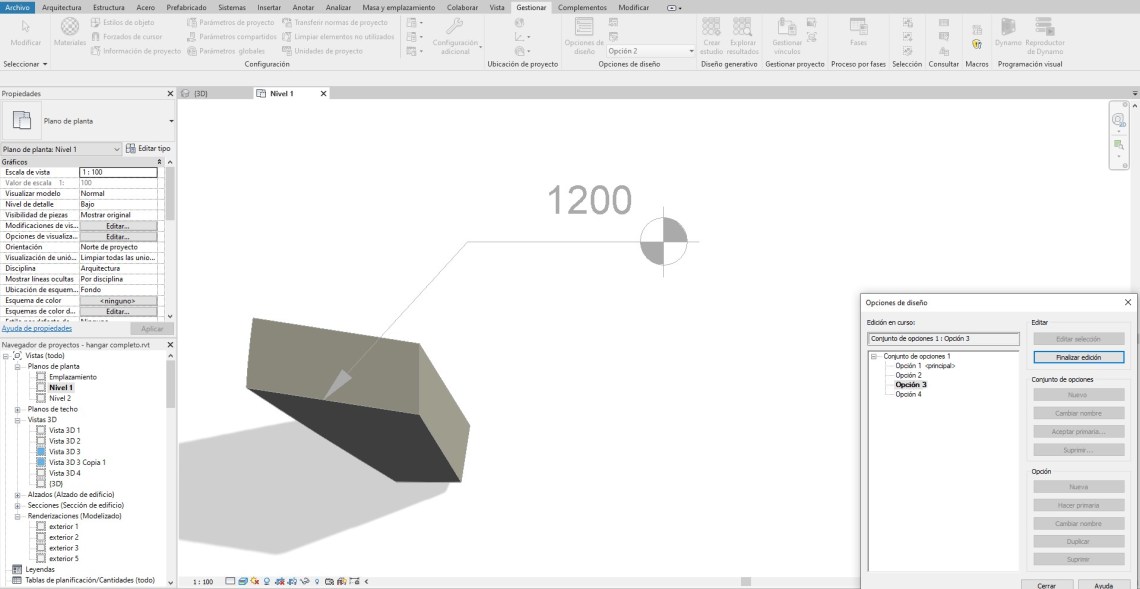Open the Ayuda de propiedades link
Screen dimensions: 1140x589
click(36, 328)
